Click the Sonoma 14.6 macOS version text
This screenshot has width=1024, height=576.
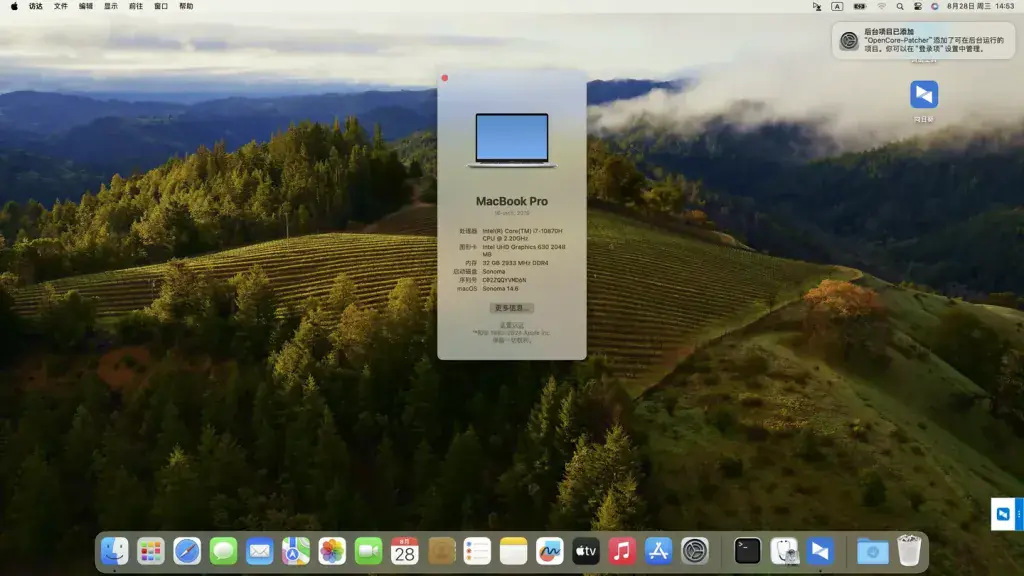click(x=500, y=289)
